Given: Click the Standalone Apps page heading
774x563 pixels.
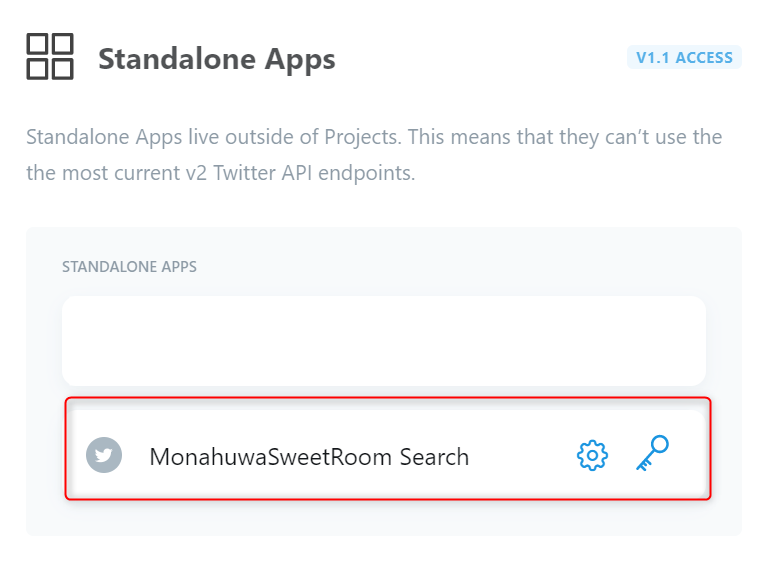Looking at the screenshot, I should point(216,59).
